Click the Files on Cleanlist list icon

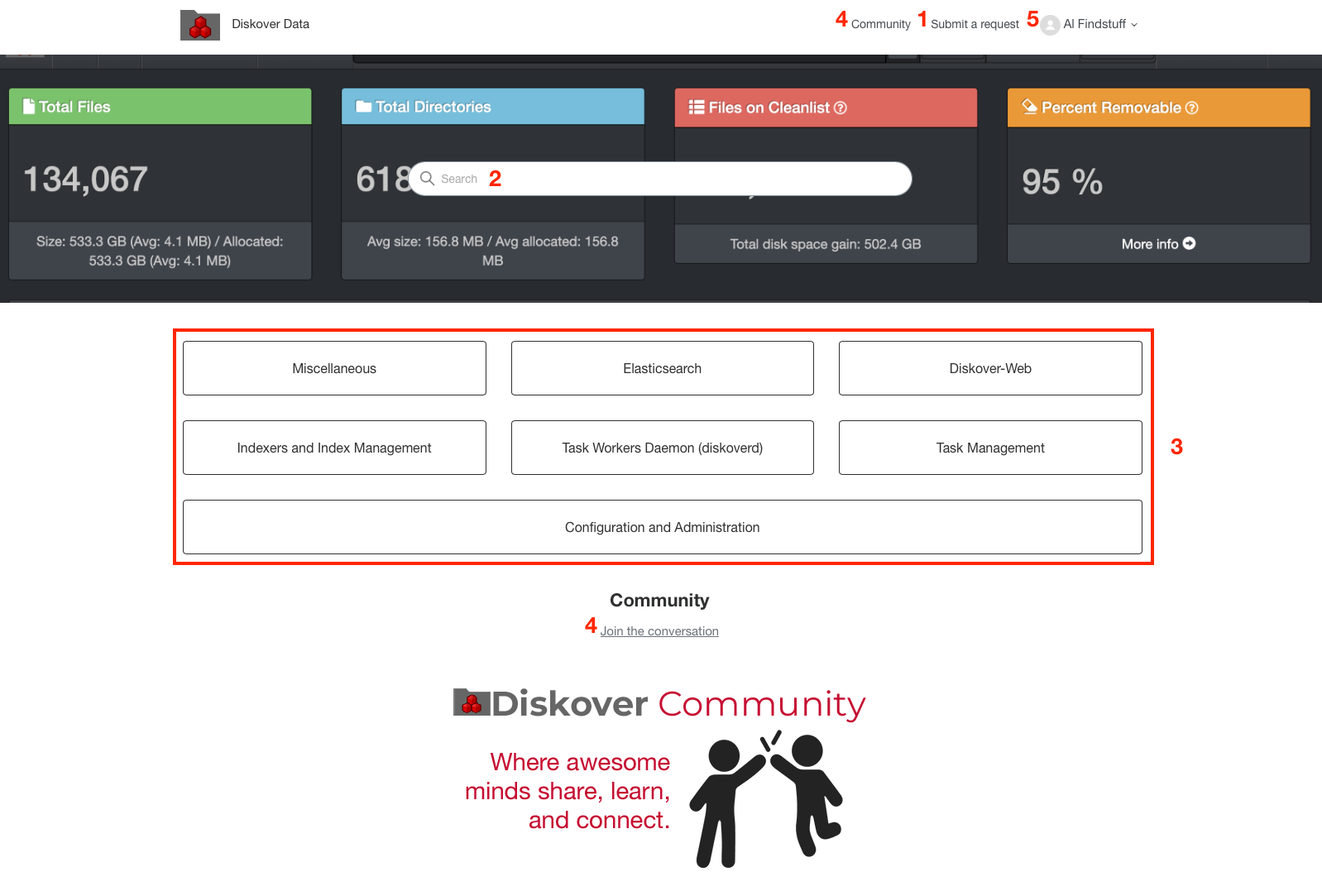pos(697,108)
